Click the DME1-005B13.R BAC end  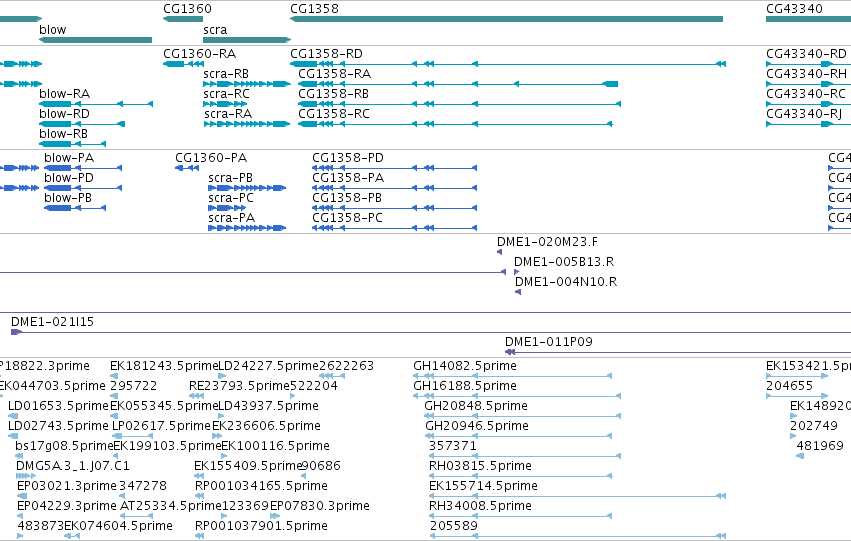pyautogui.click(x=516, y=272)
